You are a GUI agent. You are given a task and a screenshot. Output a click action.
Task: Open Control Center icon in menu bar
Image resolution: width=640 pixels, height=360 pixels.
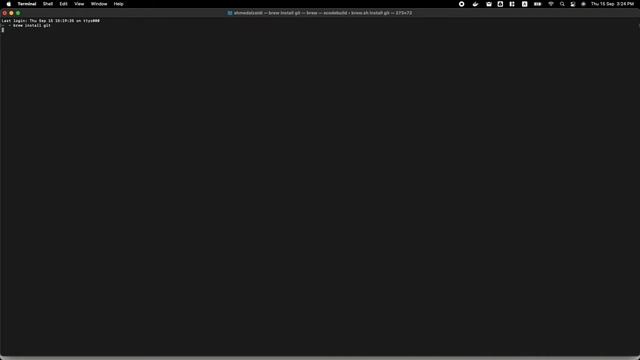point(573,4)
